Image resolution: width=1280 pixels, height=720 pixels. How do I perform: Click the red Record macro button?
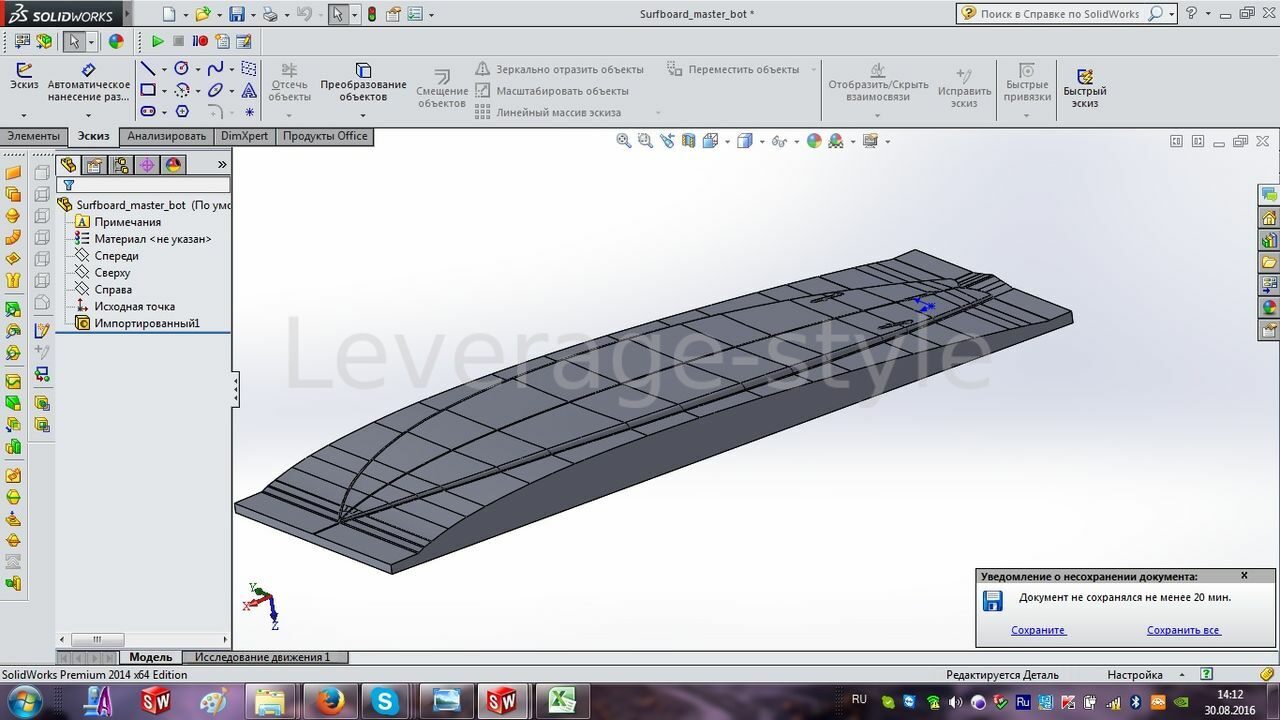200,41
